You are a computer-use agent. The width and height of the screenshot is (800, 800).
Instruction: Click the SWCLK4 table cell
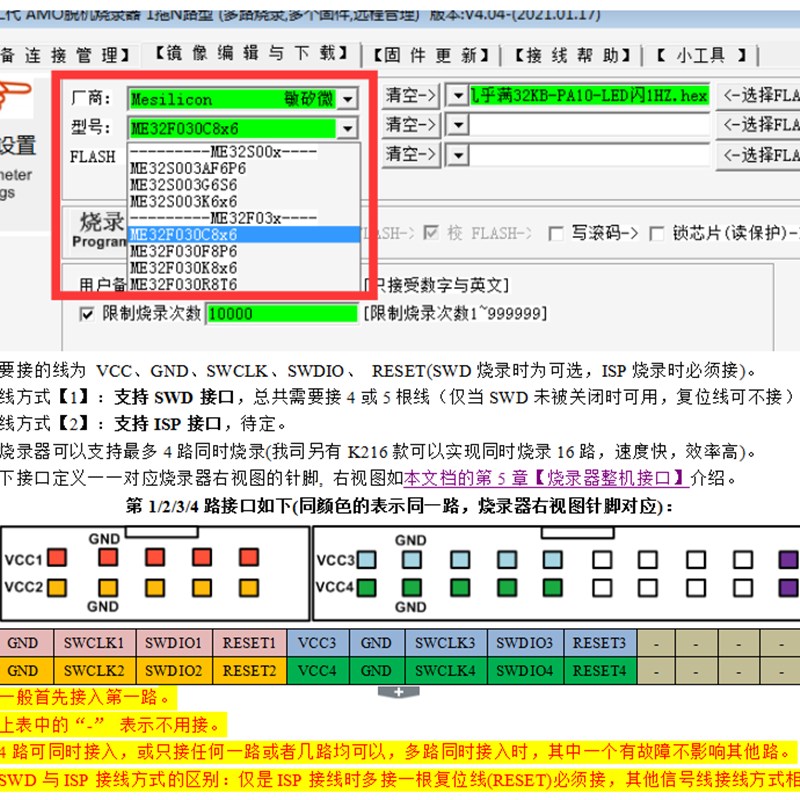(x=445, y=670)
